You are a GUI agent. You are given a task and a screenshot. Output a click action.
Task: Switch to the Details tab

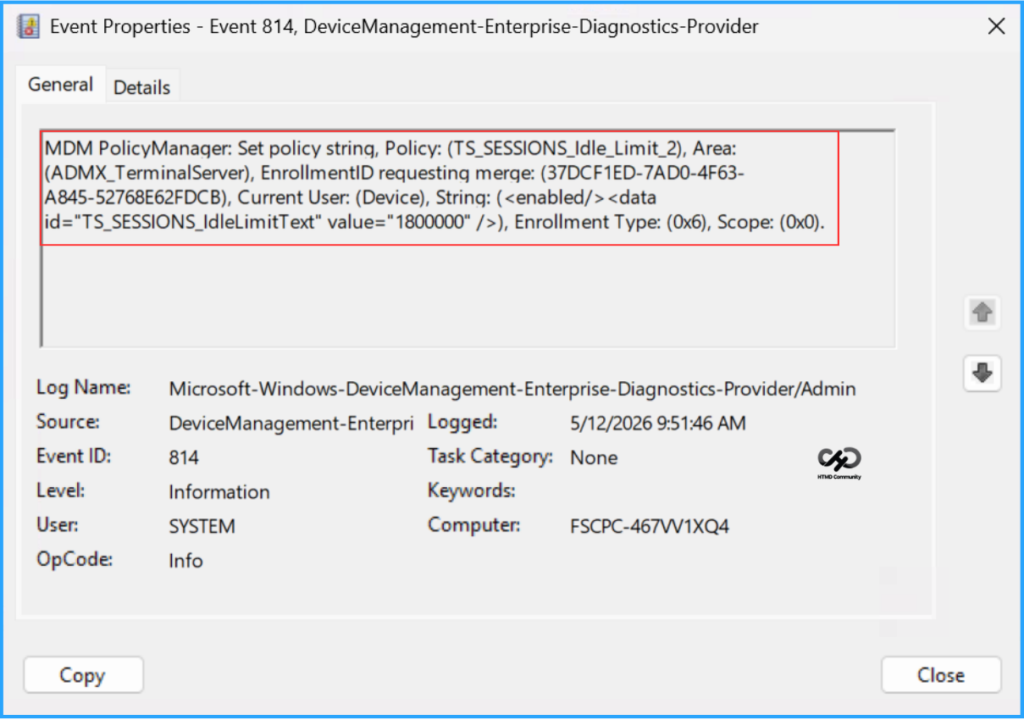click(x=142, y=87)
